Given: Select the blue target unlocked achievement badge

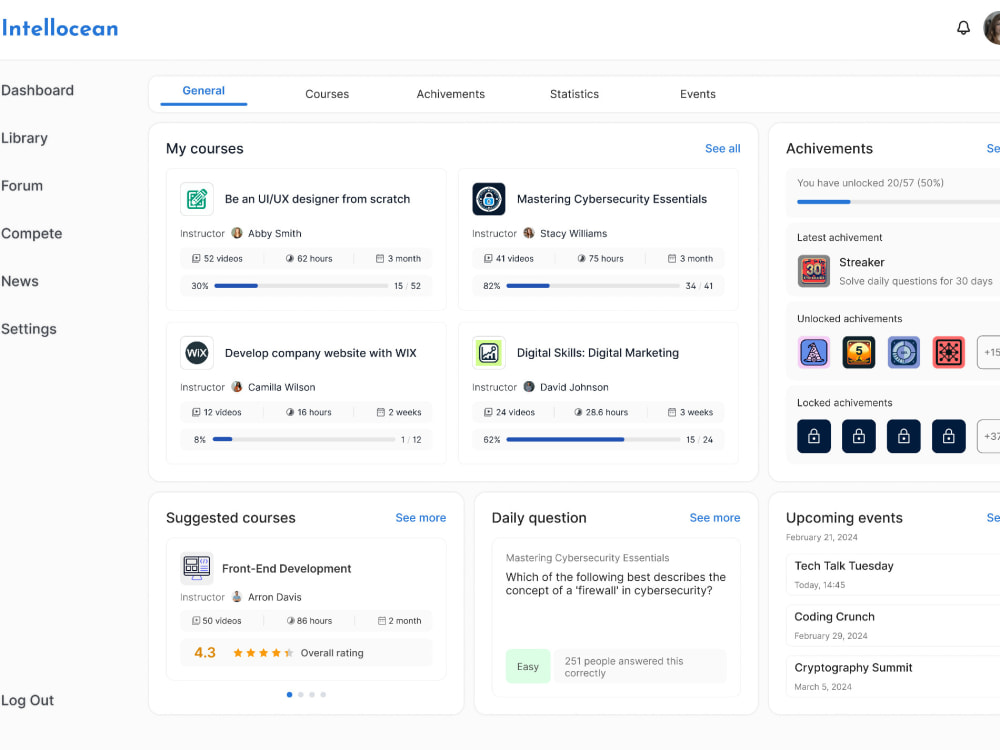Looking at the screenshot, I should tap(904, 352).
